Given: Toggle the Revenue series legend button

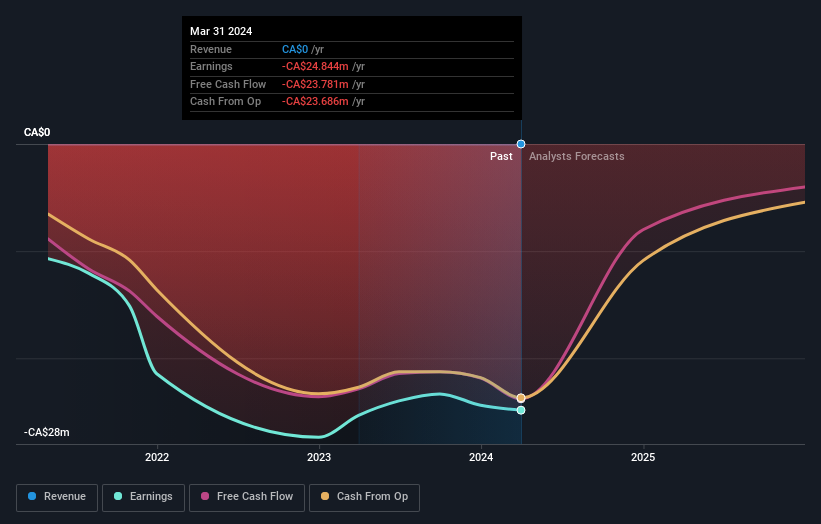Looking at the screenshot, I should [x=57, y=497].
